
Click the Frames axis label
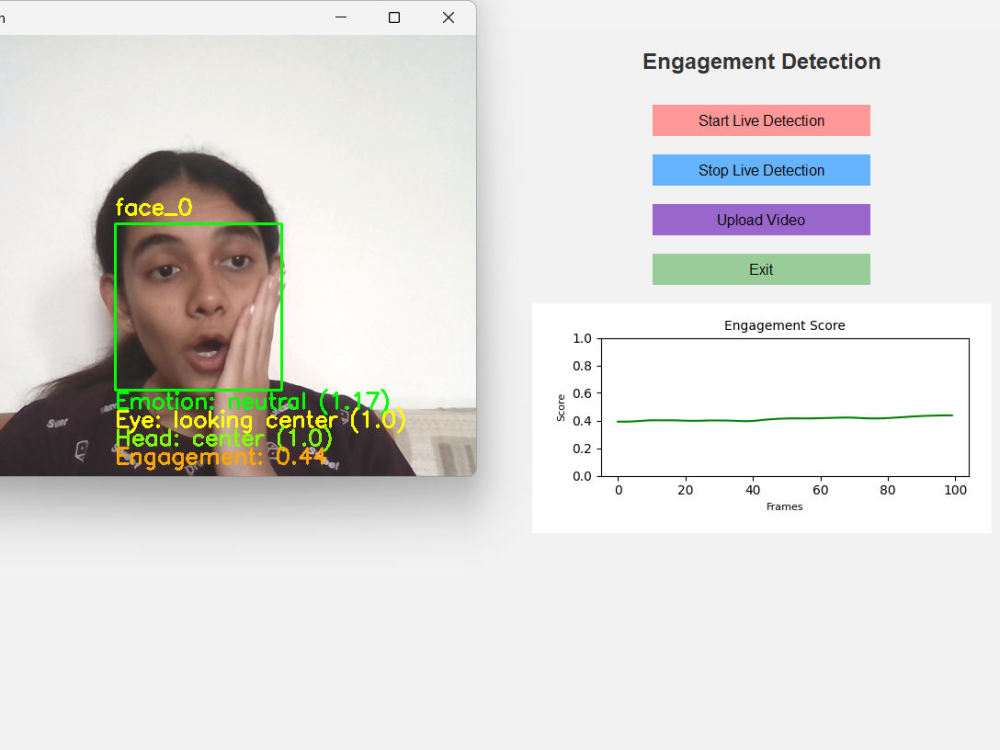[x=784, y=506]
